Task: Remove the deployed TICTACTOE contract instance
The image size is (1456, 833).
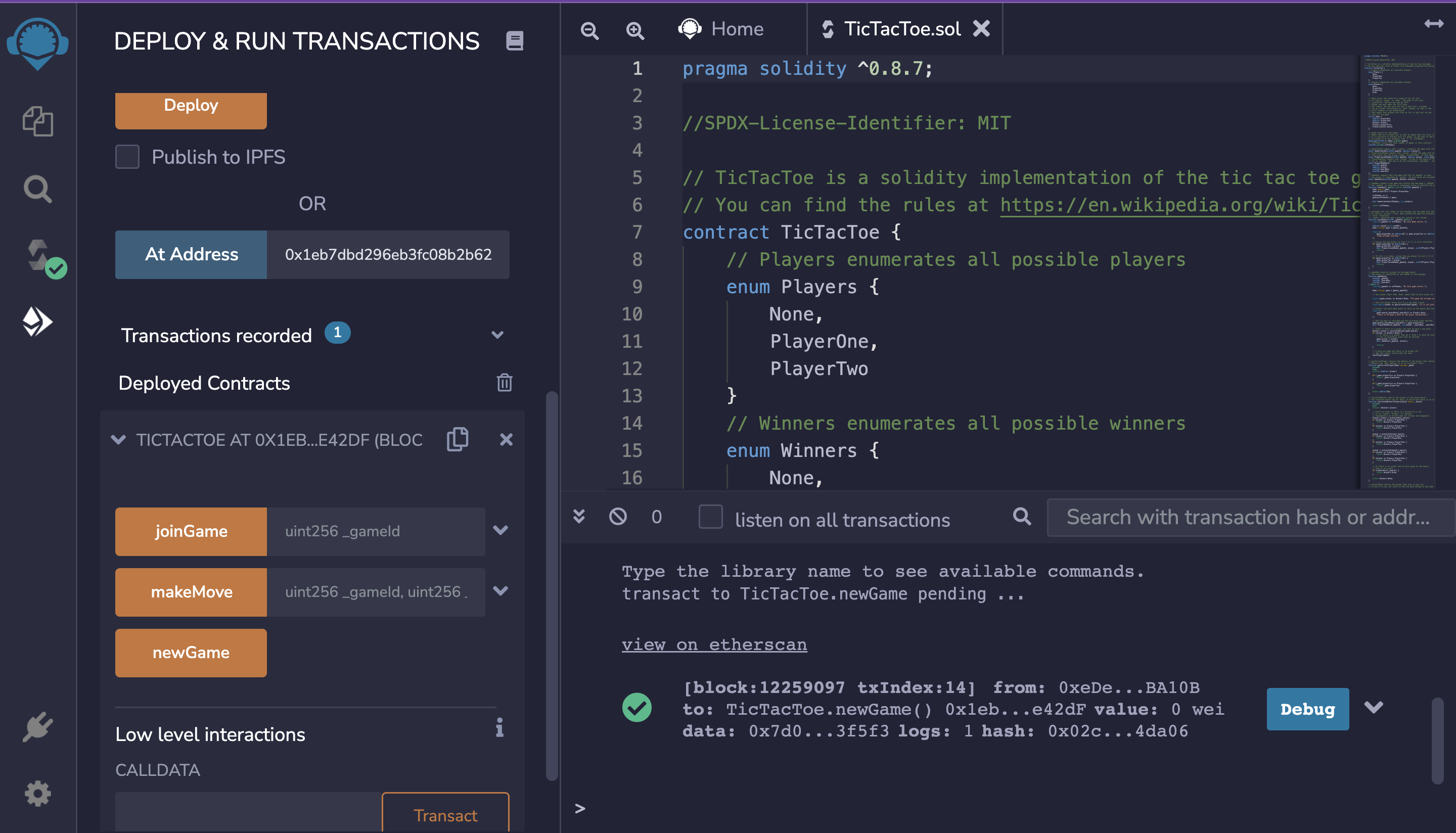Action: (506, 439)
